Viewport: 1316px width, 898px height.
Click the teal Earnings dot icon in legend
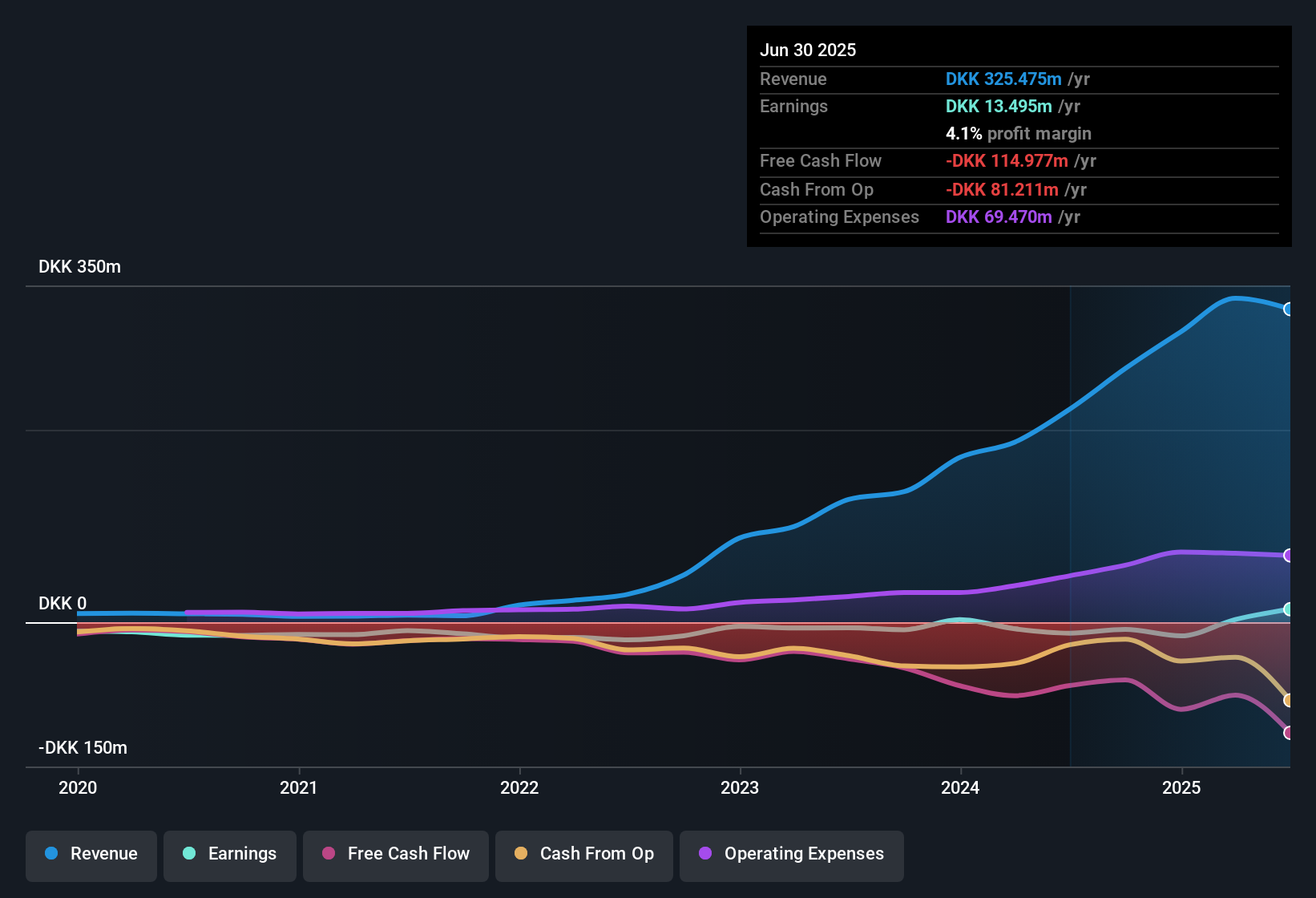[x=189, y=854]
